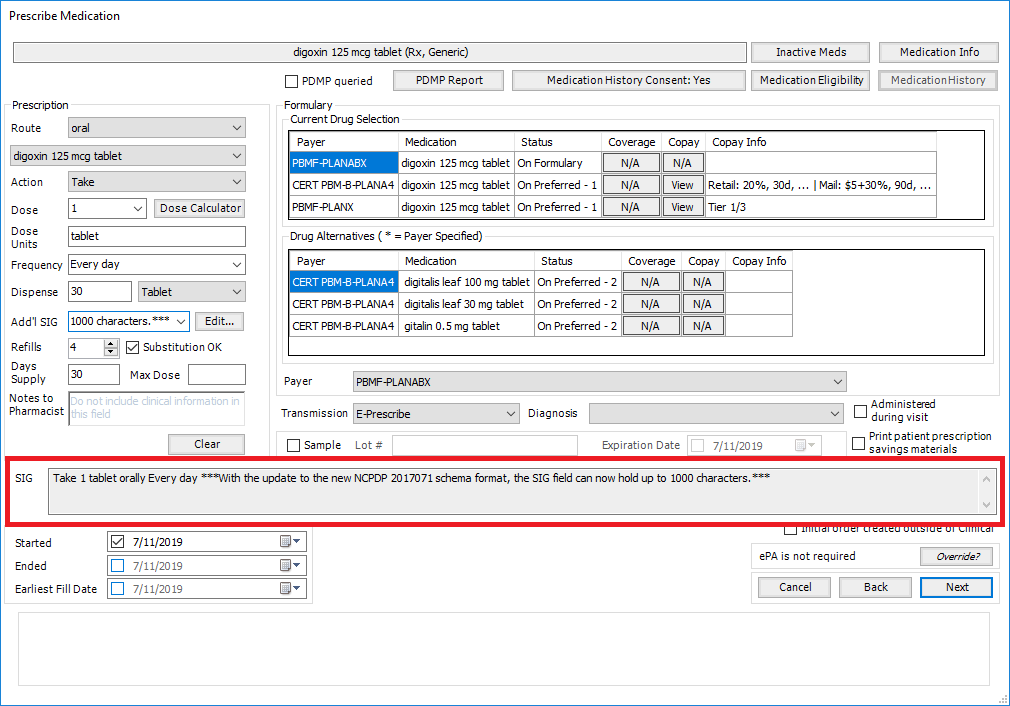Click the Inactive Meds button
This screenshot has width=1010, height=706.
tap(810, 52)
